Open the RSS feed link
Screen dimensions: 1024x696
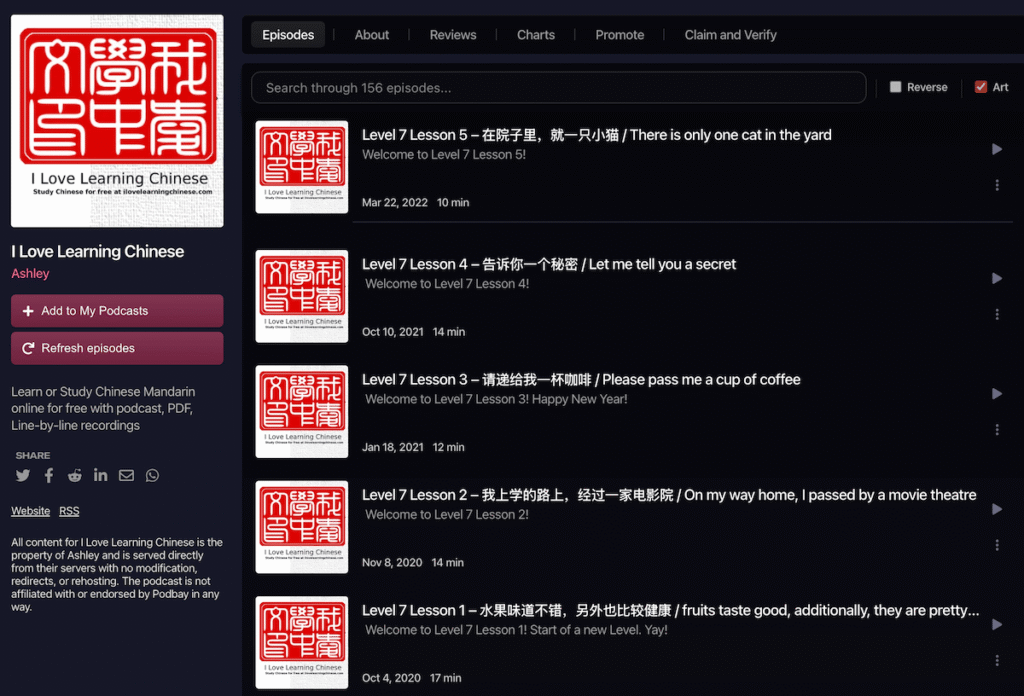[x=69, y=511]
